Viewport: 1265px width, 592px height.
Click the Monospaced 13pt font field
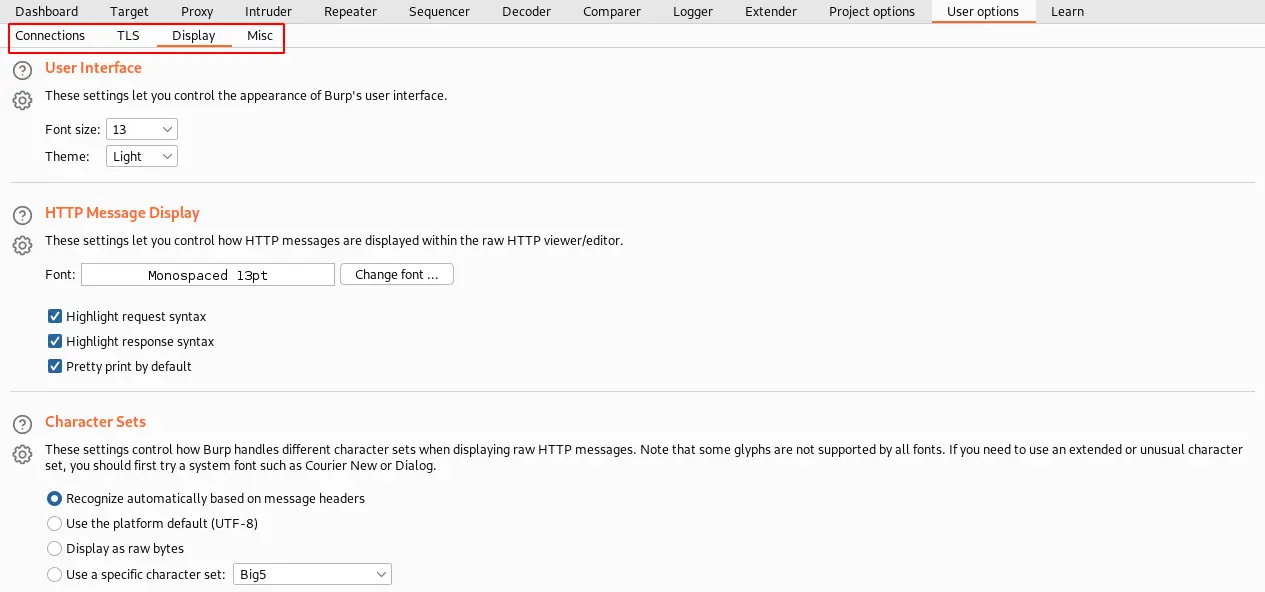click(x=208, y=275)
